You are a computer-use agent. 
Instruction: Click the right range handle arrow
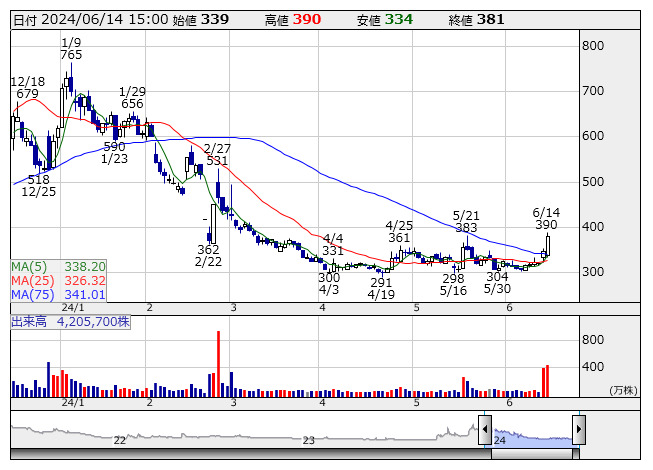point(579,429)
